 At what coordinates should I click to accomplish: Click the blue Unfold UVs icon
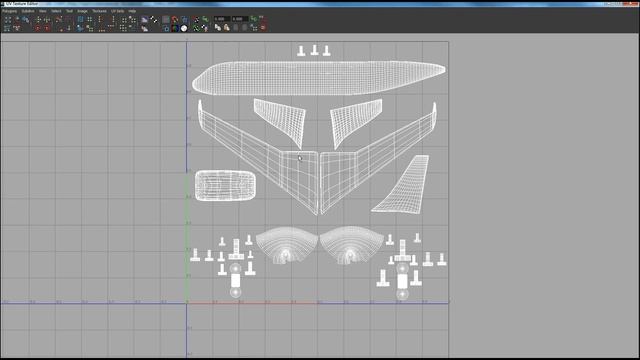point(80,28)
